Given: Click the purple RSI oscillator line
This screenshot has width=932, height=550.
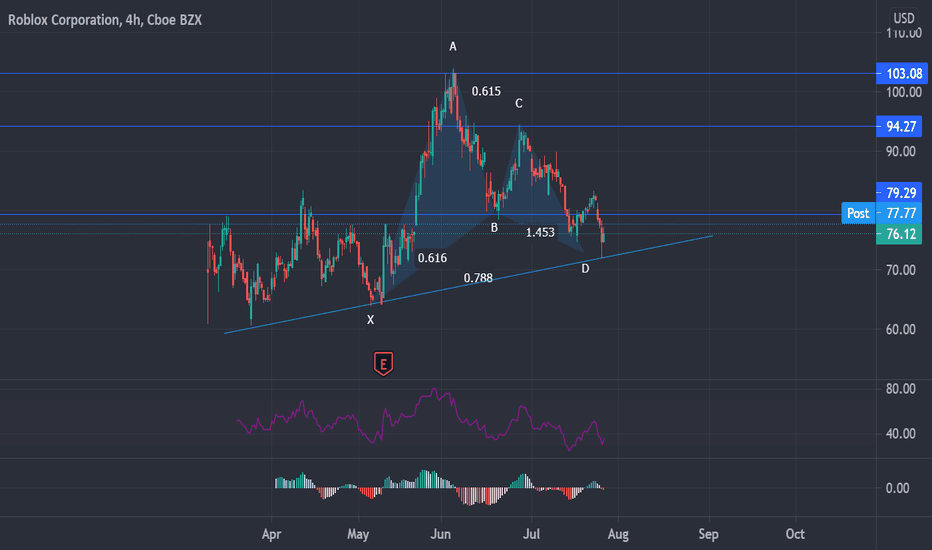Looking at the screenshot, I should tap(420, 419).
